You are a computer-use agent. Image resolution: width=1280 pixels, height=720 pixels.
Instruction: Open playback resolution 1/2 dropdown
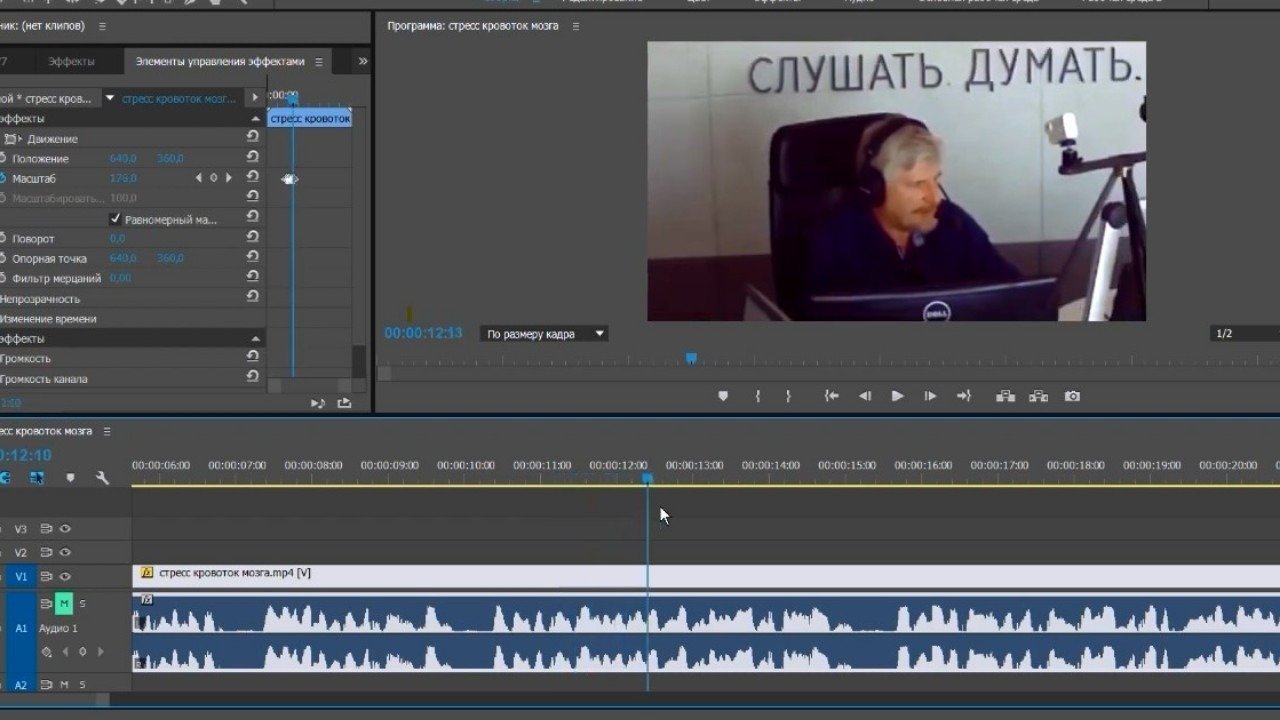point(1244,334)
